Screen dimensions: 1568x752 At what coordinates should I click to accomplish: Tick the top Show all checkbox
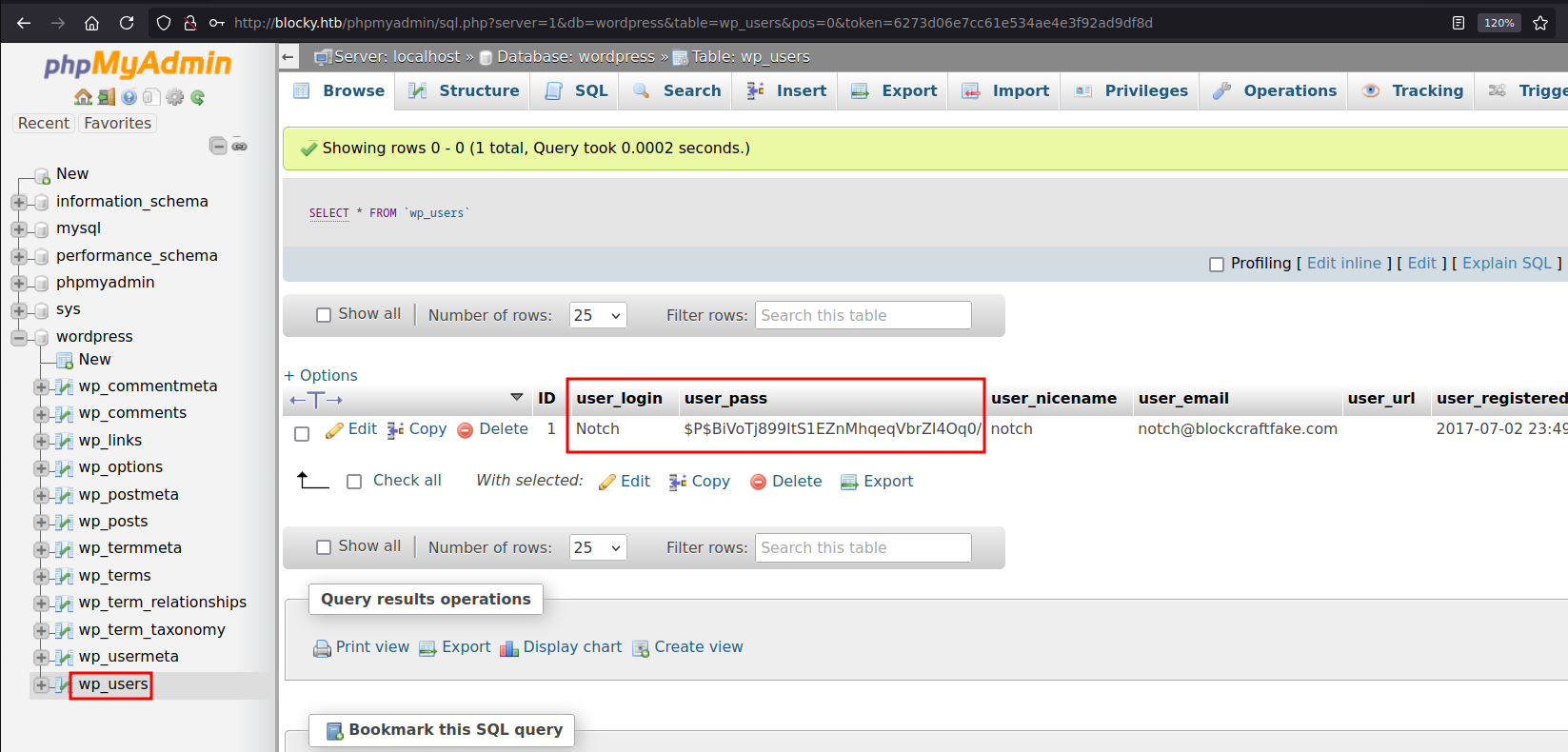click(x=324, y=315)
